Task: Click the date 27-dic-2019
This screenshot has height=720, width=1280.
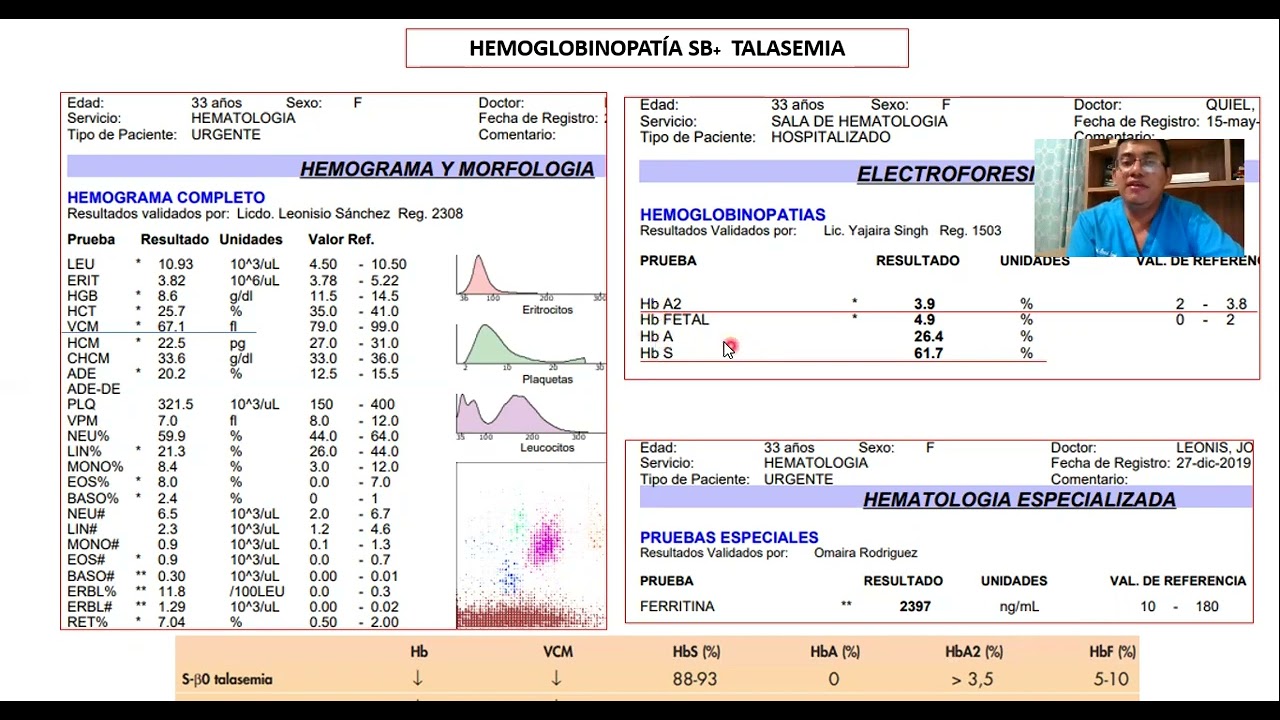Action: coord(1212,464)
